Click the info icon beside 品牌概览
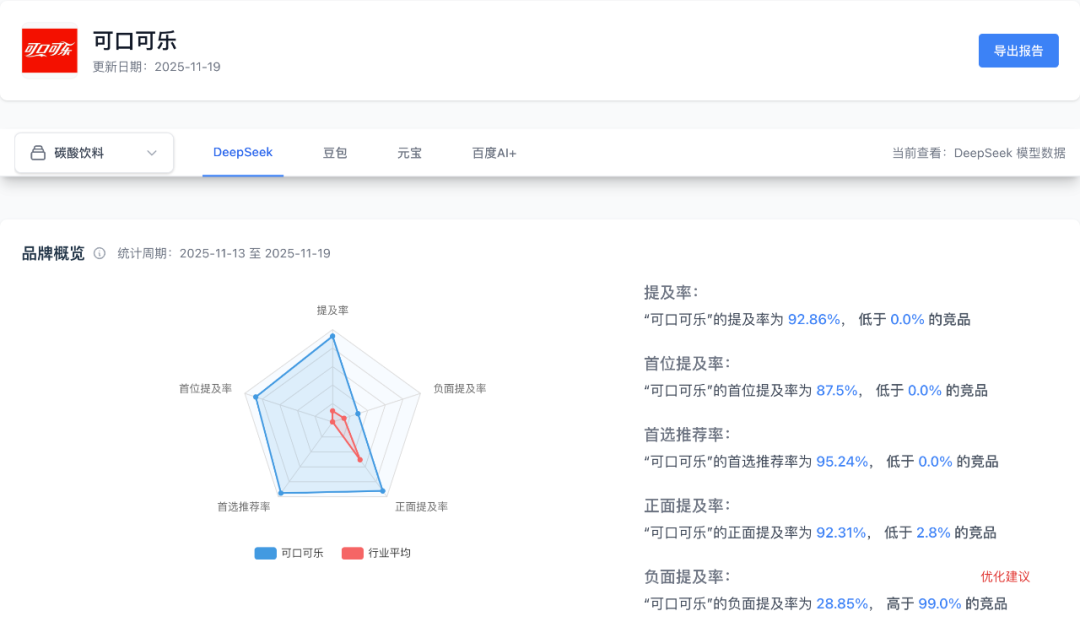The width and height of the screenshot is (1080, 638). 100,254
